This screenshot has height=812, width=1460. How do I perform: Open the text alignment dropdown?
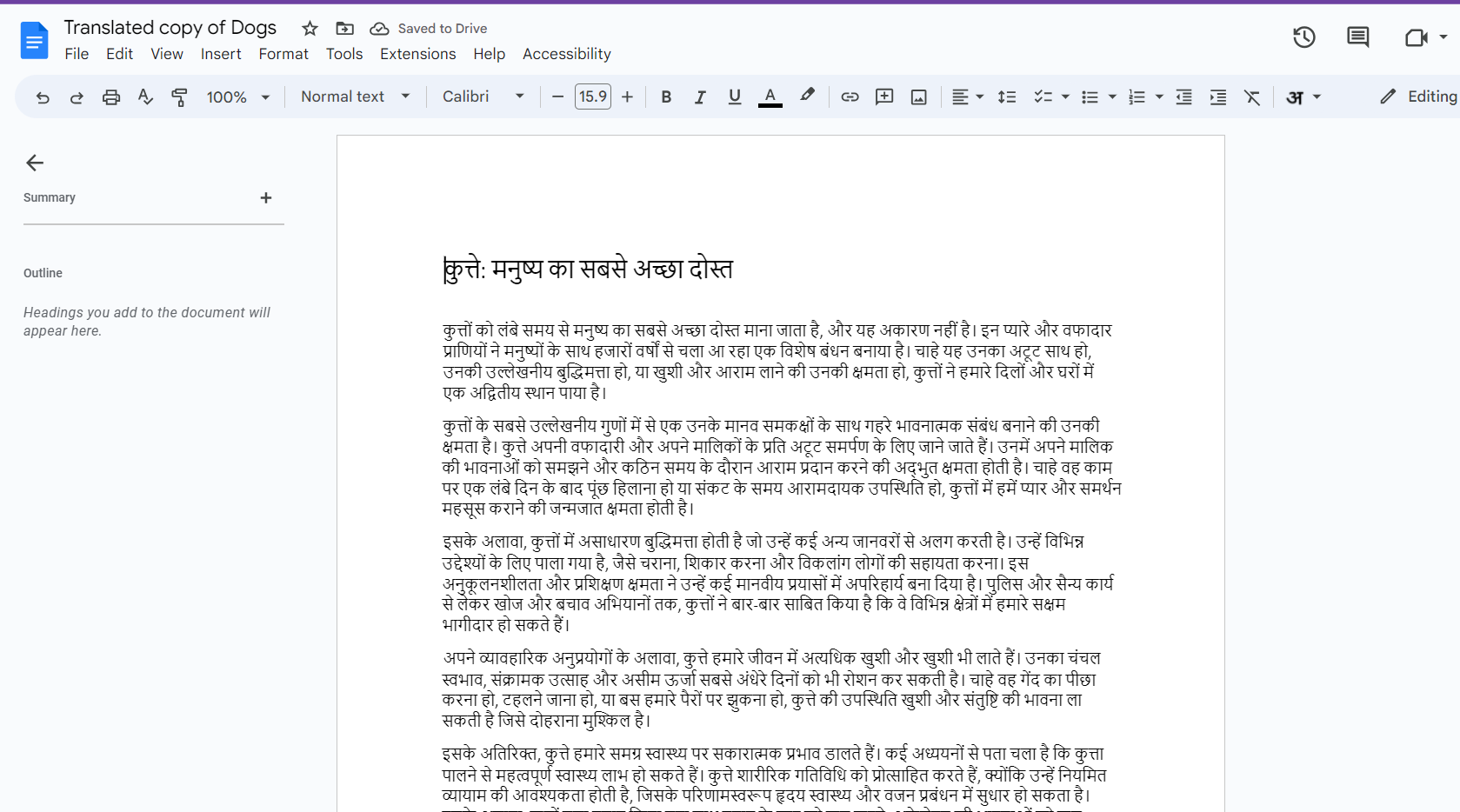967,97
